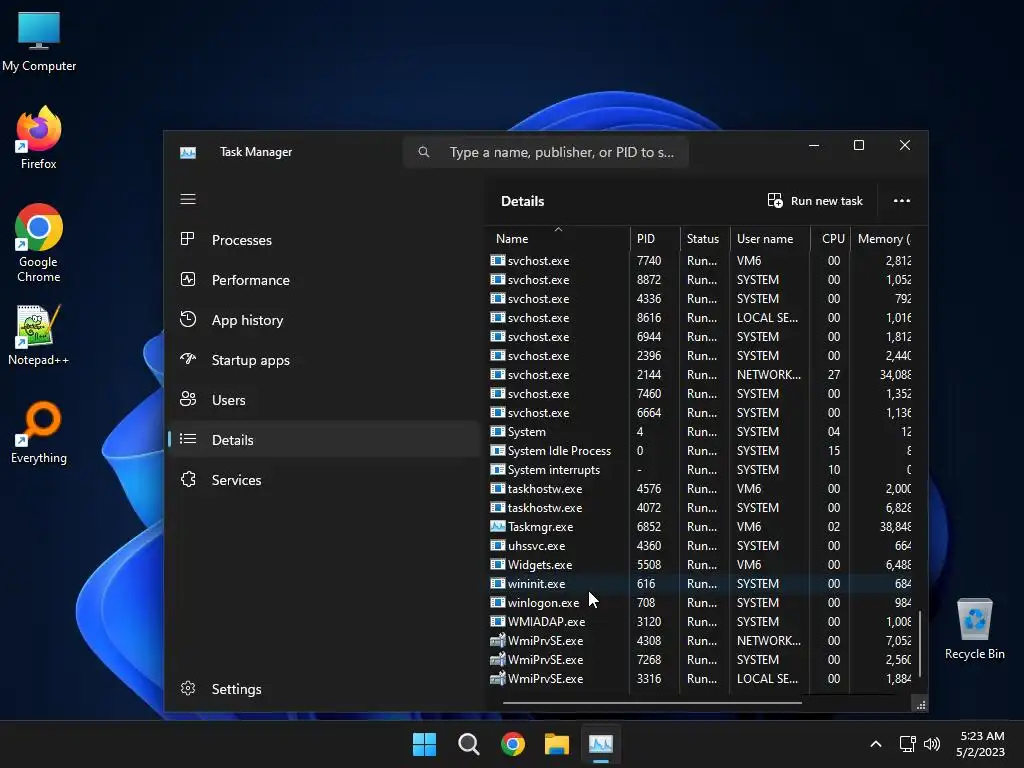This screenshot has height=768, width=1024.
Task: Open Task Manager Settings
Action: 236,689
